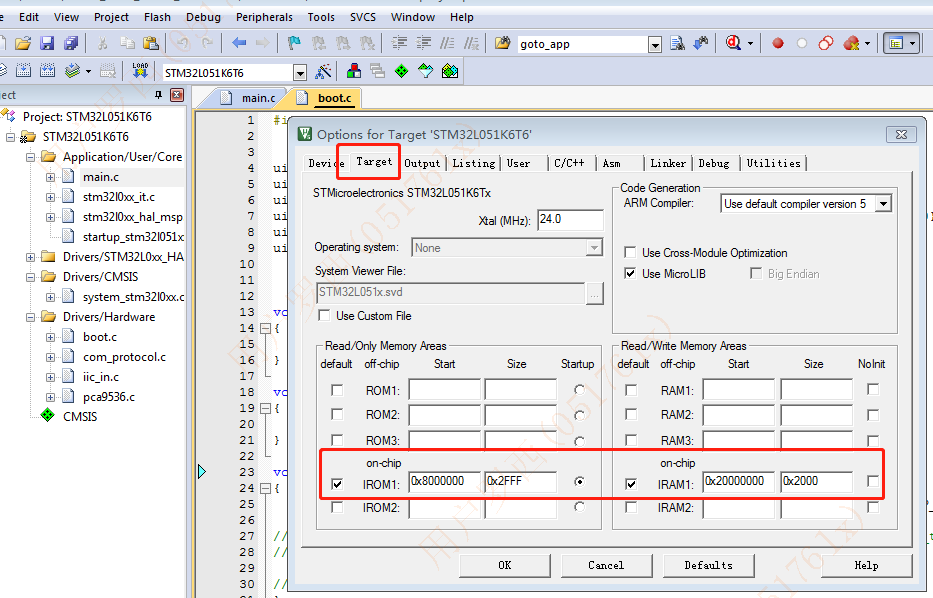The width and height of the screenshot is (933, 598).
Task: Click the Batch Build stacked-layers icon
Action: (72, 71)
